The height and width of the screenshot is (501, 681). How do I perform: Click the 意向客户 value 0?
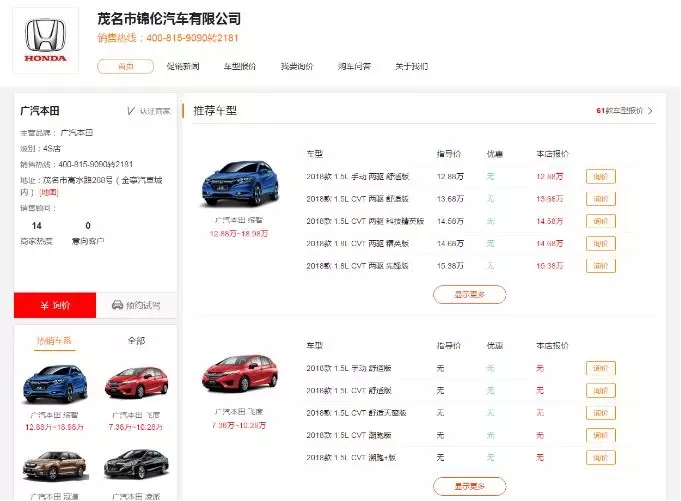pos(88,226)
